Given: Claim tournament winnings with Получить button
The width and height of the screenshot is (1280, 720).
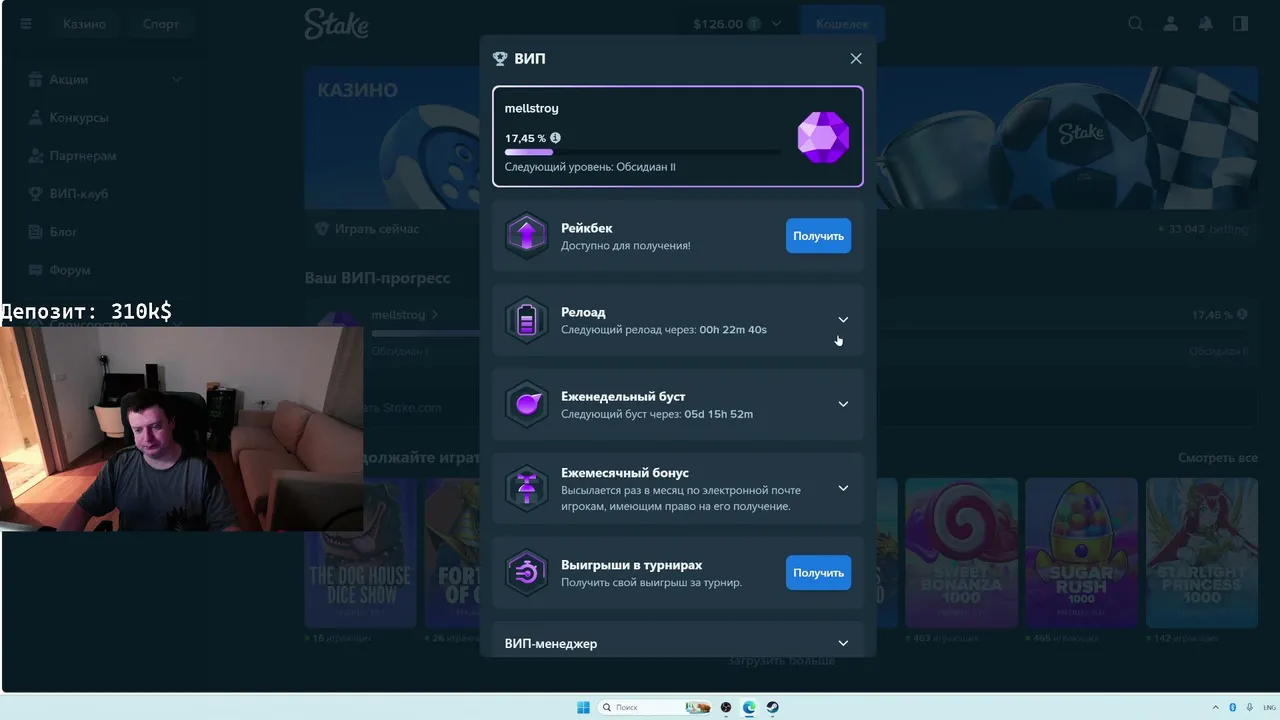Looking at the screenshot, I should click(x=818, y=573).
